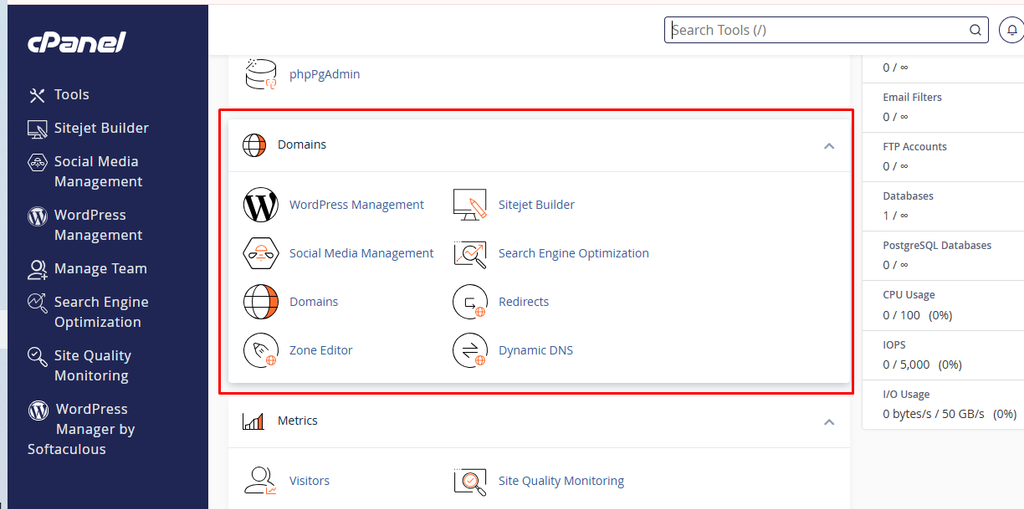Click the Zone Editor icon

tap(261, 350)
